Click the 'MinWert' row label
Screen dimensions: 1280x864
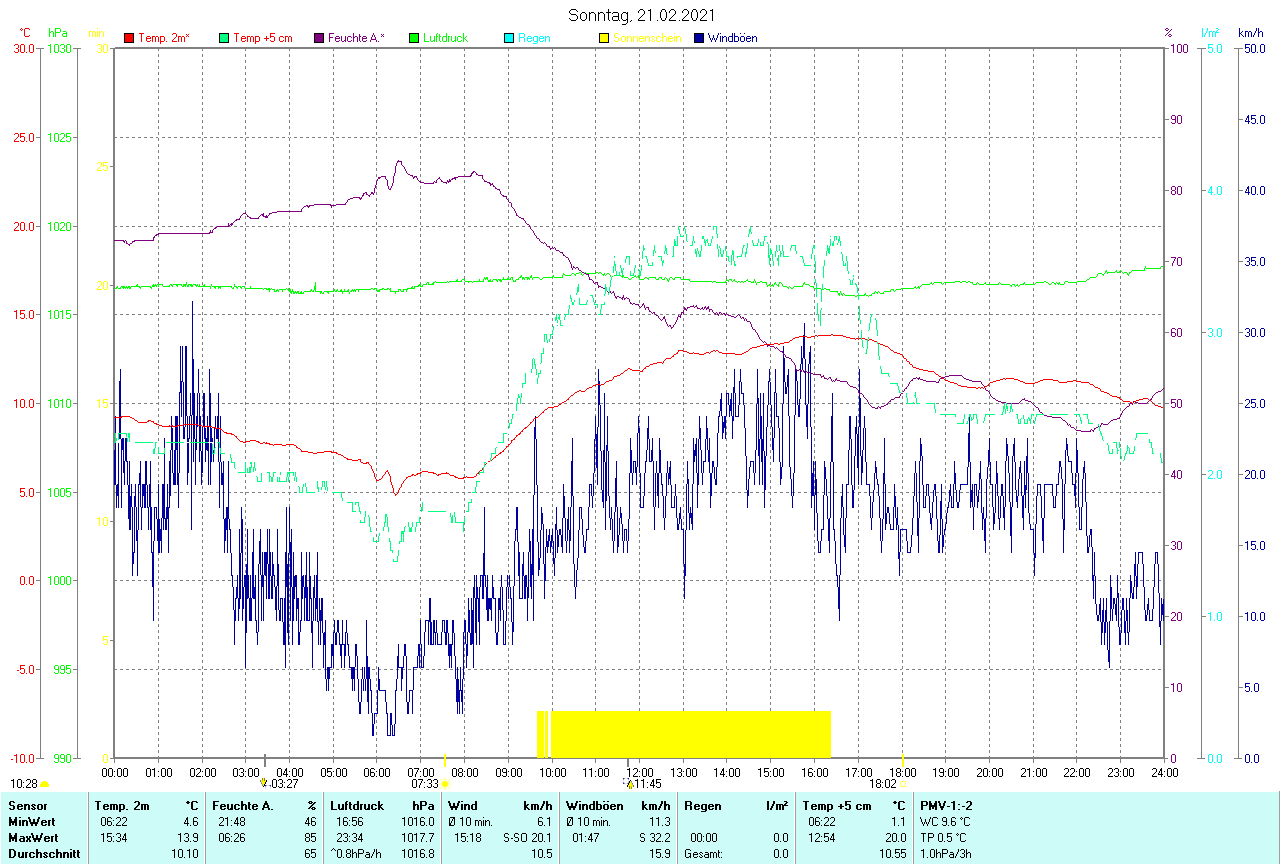(x=31, y=822)
